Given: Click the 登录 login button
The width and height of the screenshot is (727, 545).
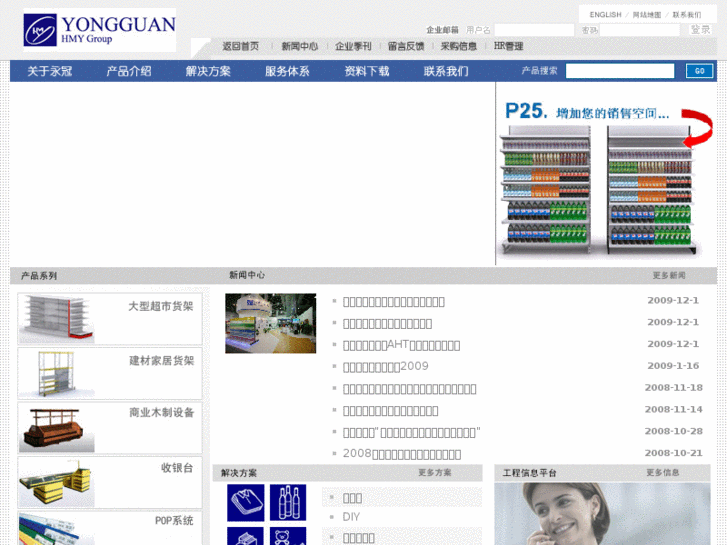Looking at the screenshot, I should 700,30.
